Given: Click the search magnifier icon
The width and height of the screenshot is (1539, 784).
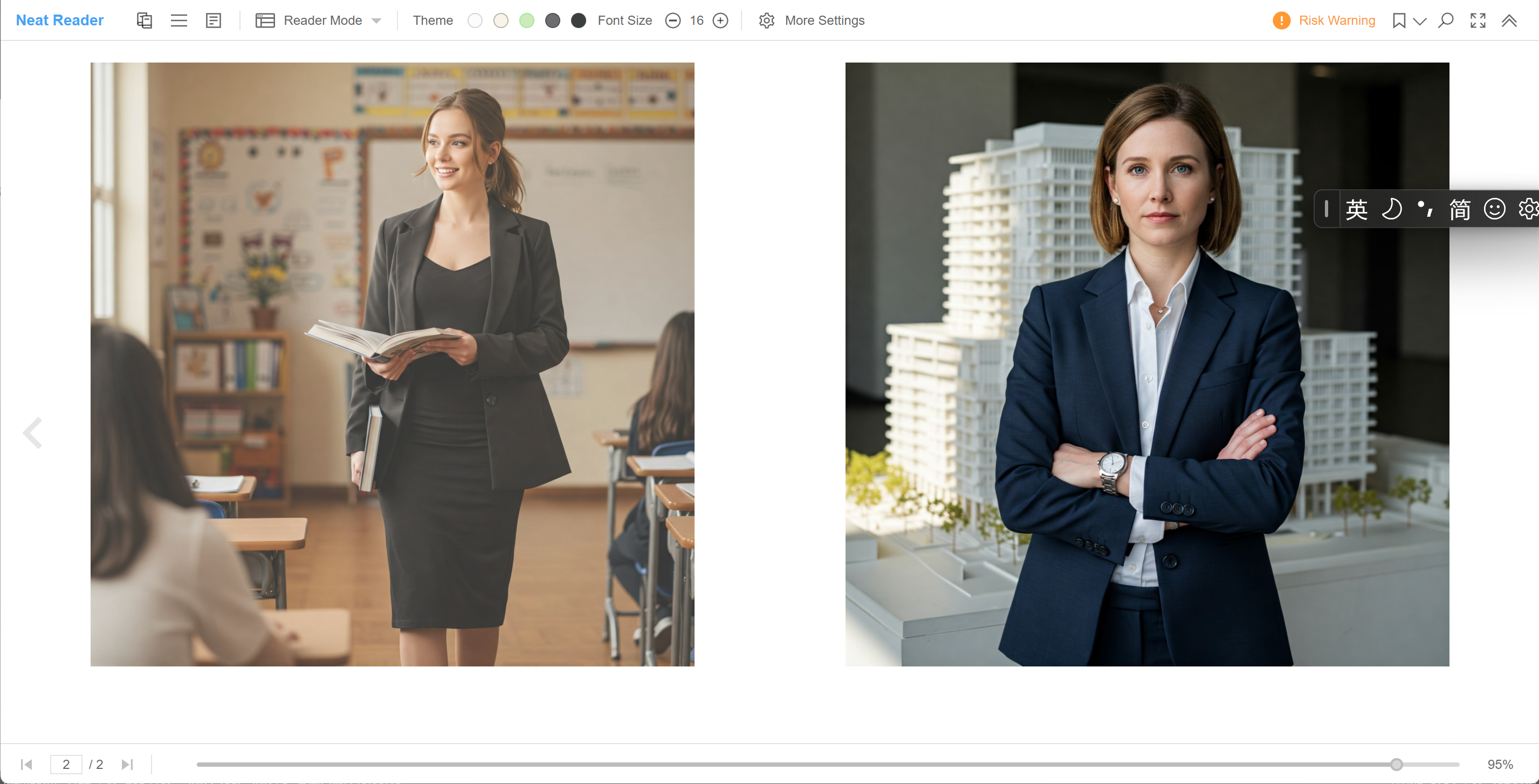Looking at the screenshot, I should pos(1445,20).
